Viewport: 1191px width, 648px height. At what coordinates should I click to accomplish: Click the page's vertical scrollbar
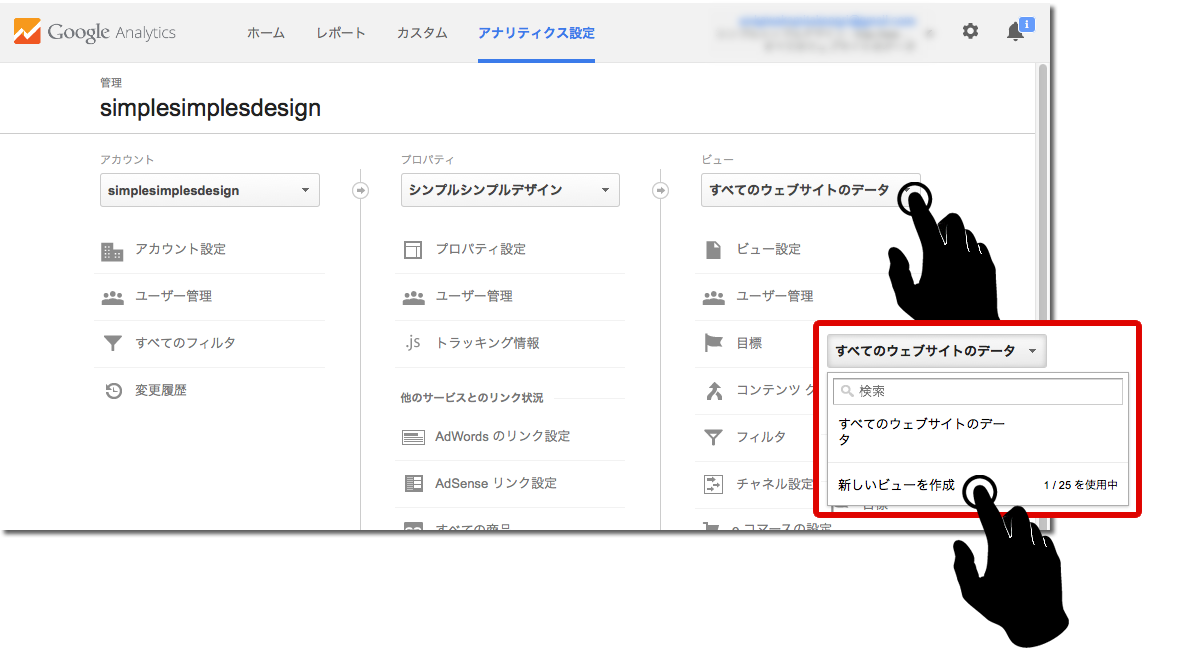(1042, 200)
